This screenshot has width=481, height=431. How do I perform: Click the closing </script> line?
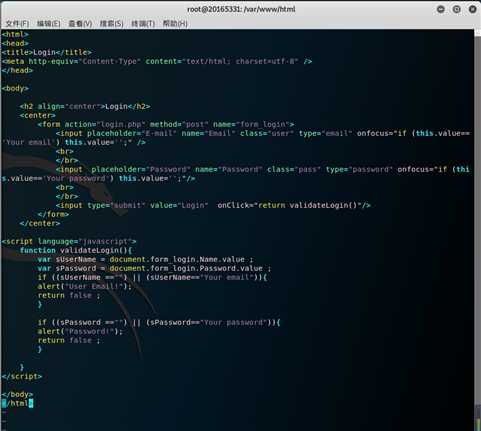pyautogui.click(x=22, y=376)
